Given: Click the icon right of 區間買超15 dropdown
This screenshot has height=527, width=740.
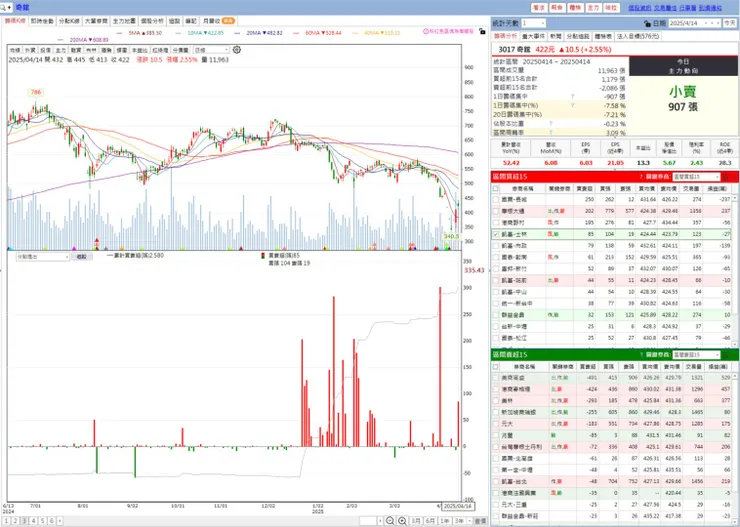Looking at the screenshot, I should pos(726,177).
